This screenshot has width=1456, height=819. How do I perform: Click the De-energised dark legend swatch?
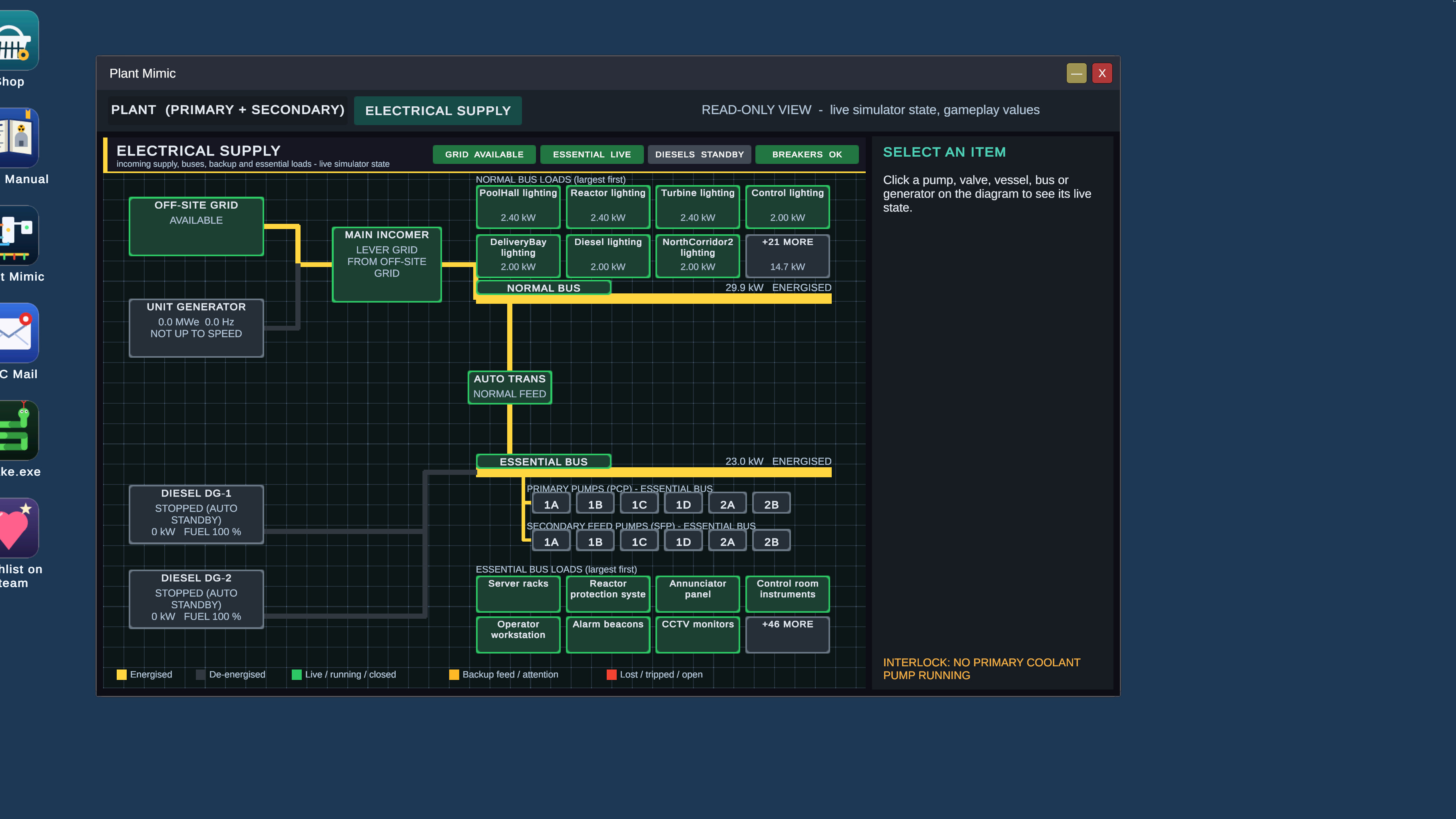201,674
